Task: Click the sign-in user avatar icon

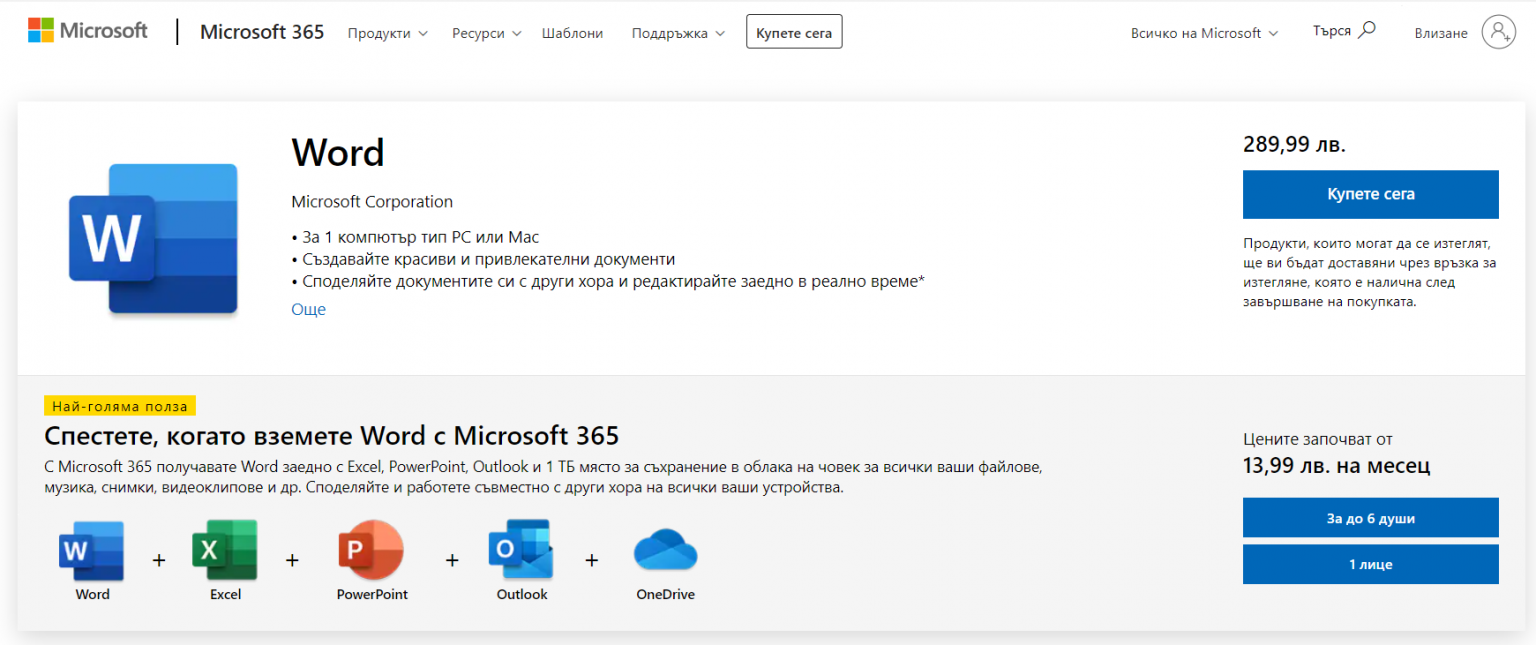Action: [1498, 32]
